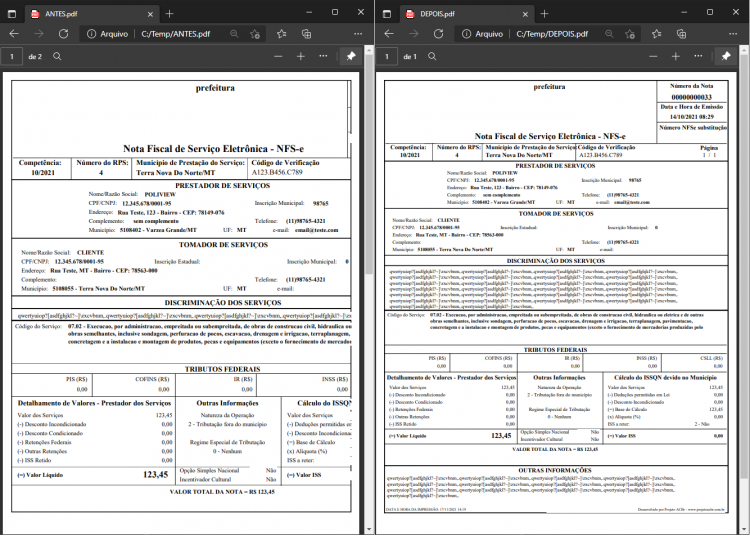The image size is (750, 536).
Task: Close the DEPOIS.pdf tab
Action: pyautogui.click(x=525, y=14)
